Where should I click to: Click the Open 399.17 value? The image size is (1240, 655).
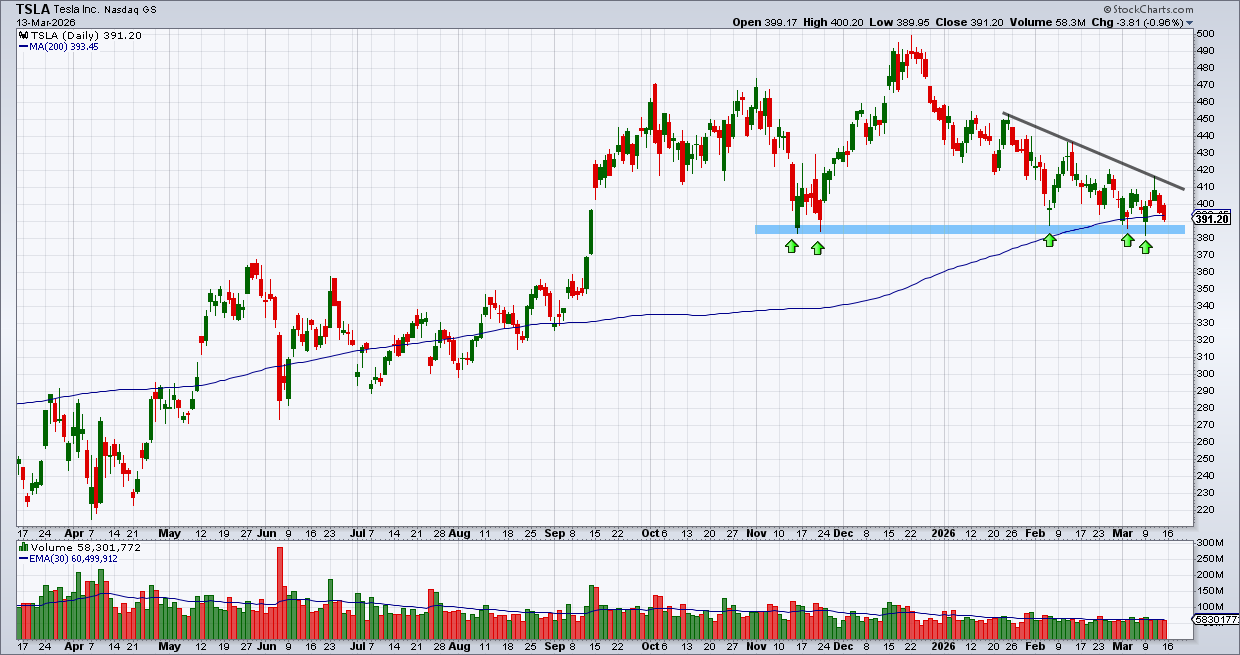point(763,22)
